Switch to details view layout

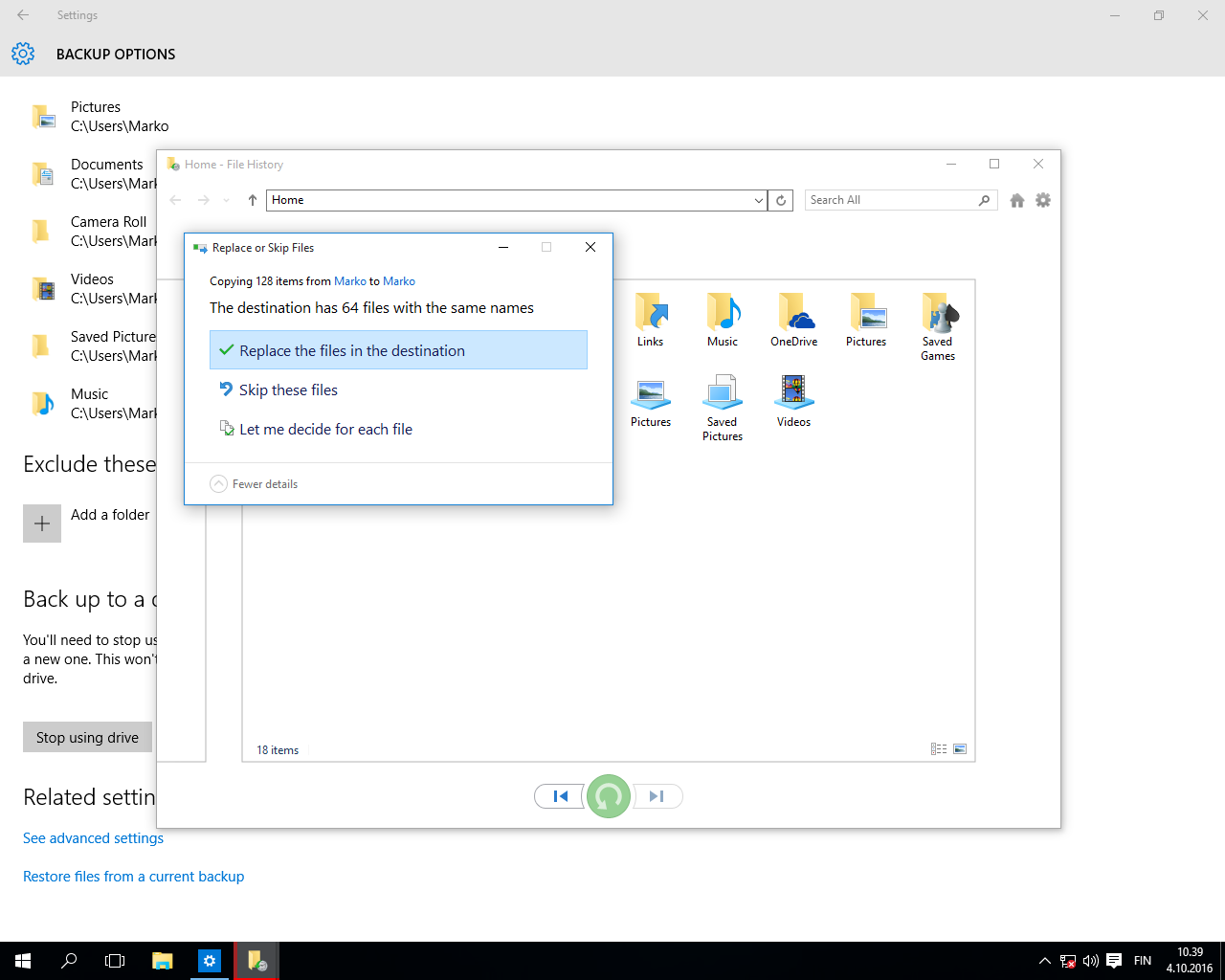938,749
